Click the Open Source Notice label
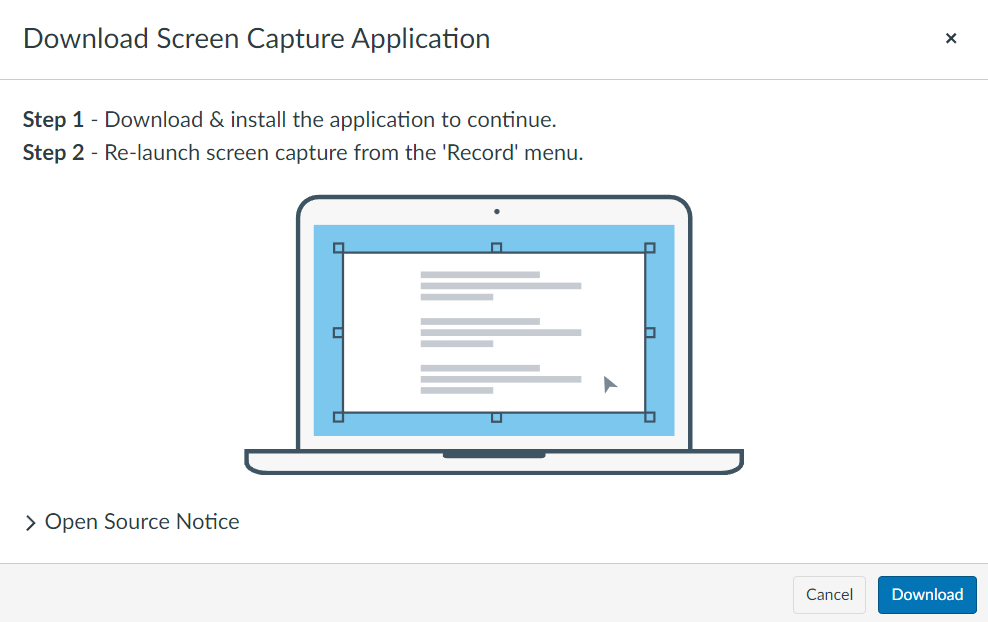The image size is (988, 622). pos(142,522)
